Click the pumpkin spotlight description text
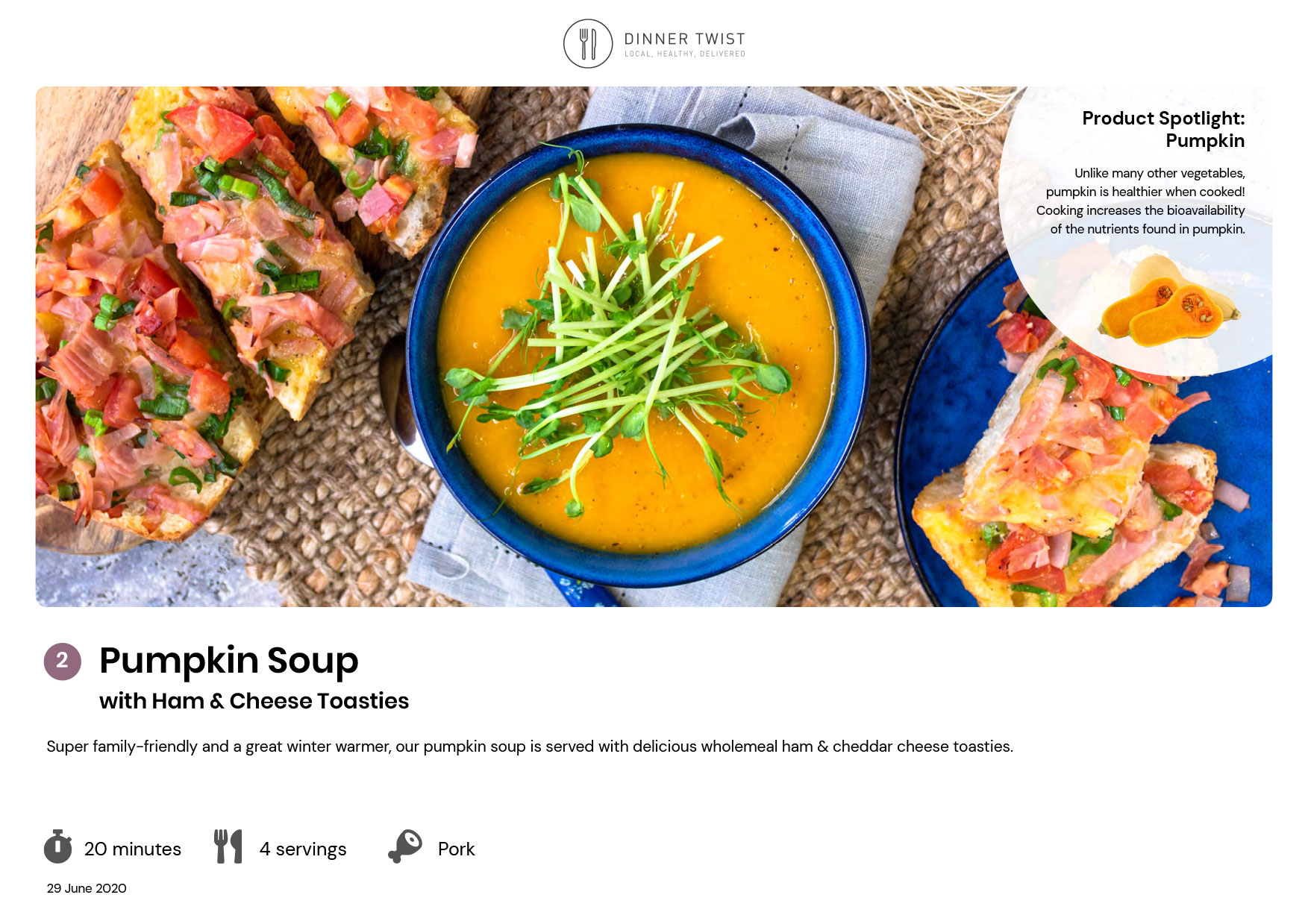The image size is (1308, 924). point(1141,201)
